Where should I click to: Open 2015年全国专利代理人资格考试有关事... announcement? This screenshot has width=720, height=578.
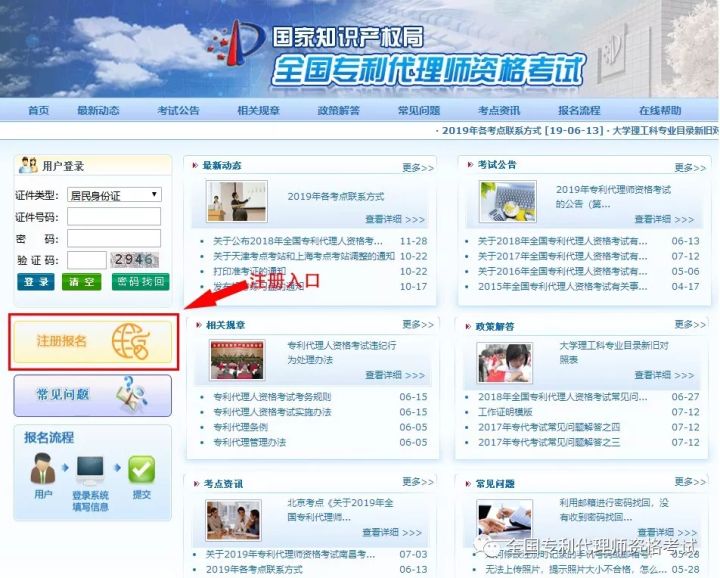click(562, 286)
